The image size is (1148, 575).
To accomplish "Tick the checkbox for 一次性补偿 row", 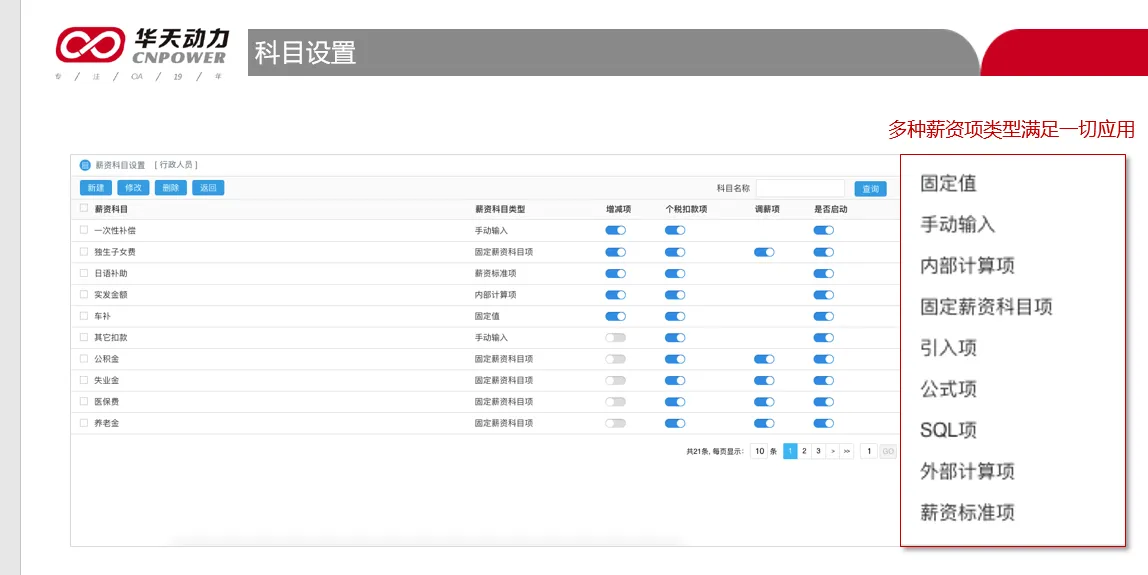I will click(84, 230).
